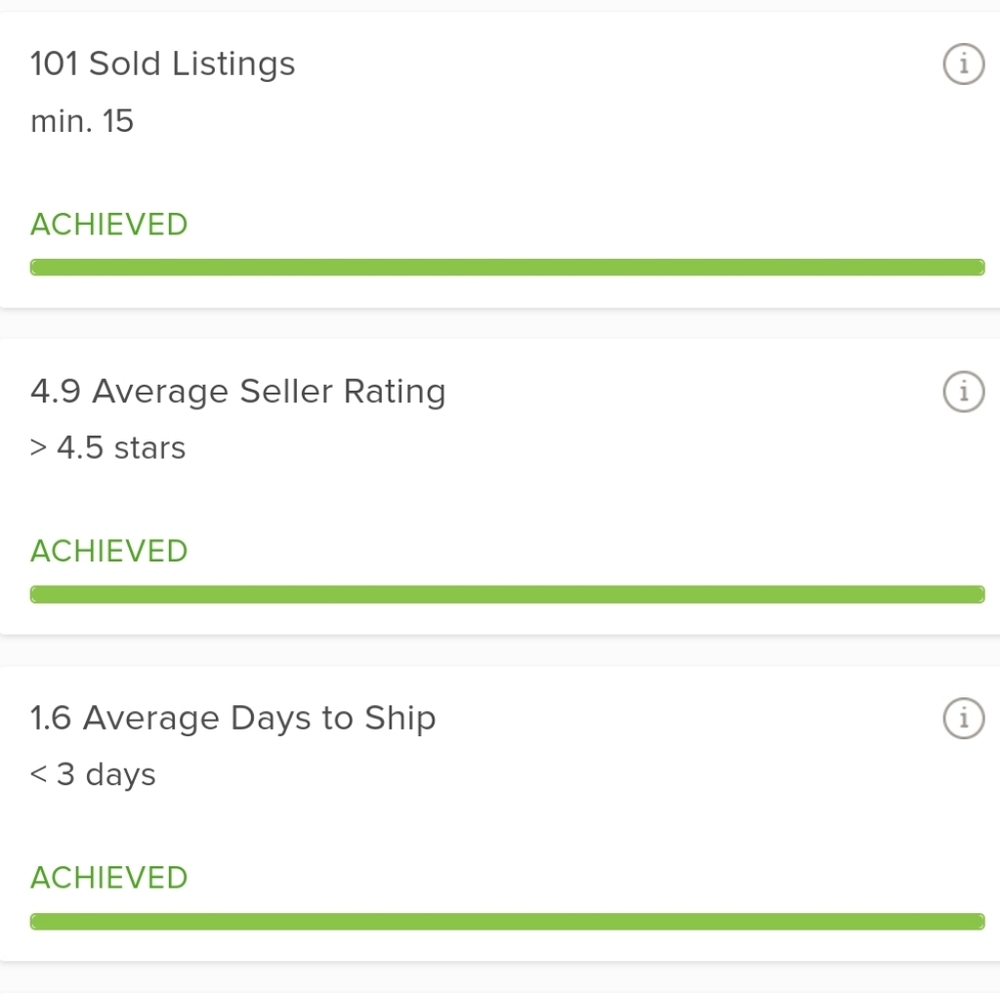Select the '4.9 Average Seller Rating' heading

point(238,391)
